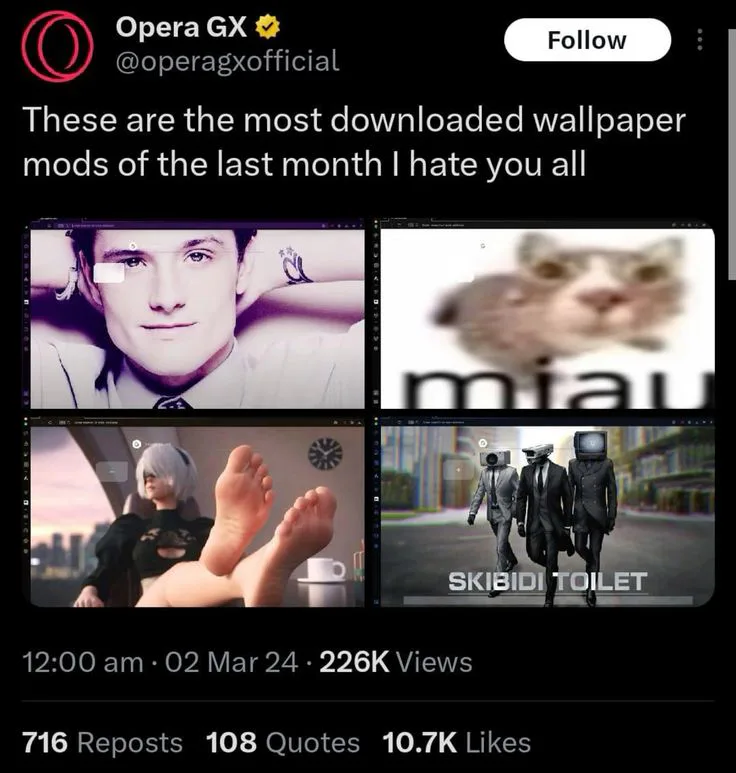Click the tweet text about wallpaper mods
The width and height of the screenshot is (736, 773).
(354, 141)
